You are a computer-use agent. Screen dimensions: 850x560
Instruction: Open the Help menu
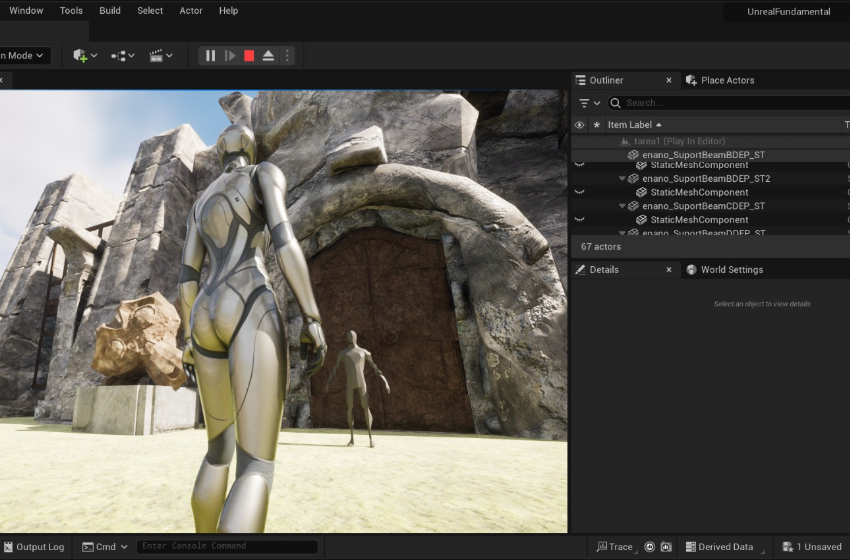pyautogui.click(x=228, y=10)
